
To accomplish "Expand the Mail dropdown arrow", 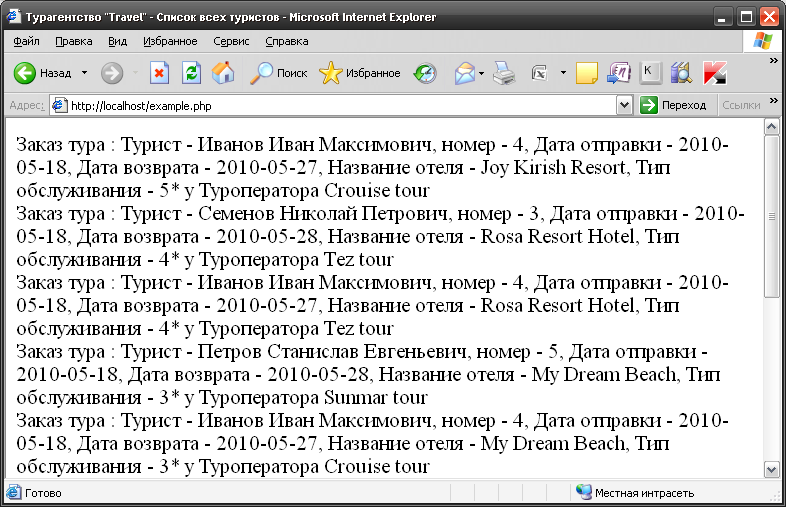I will pos(482,73).
